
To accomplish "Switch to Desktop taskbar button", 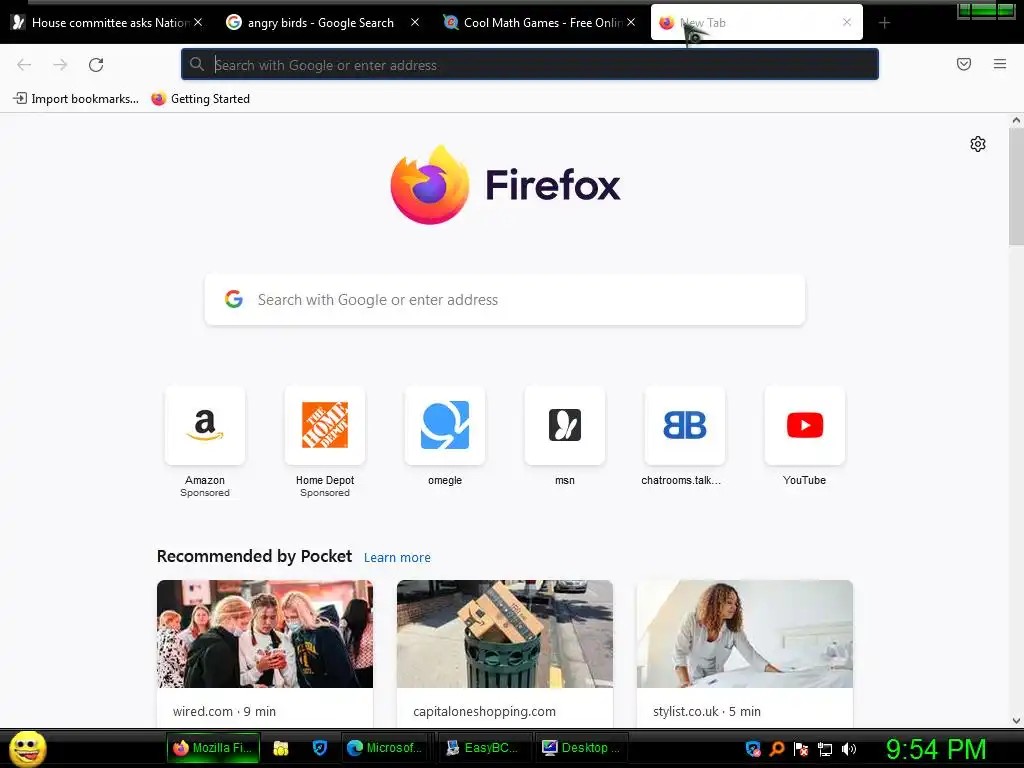I will [x=581, y=748].
